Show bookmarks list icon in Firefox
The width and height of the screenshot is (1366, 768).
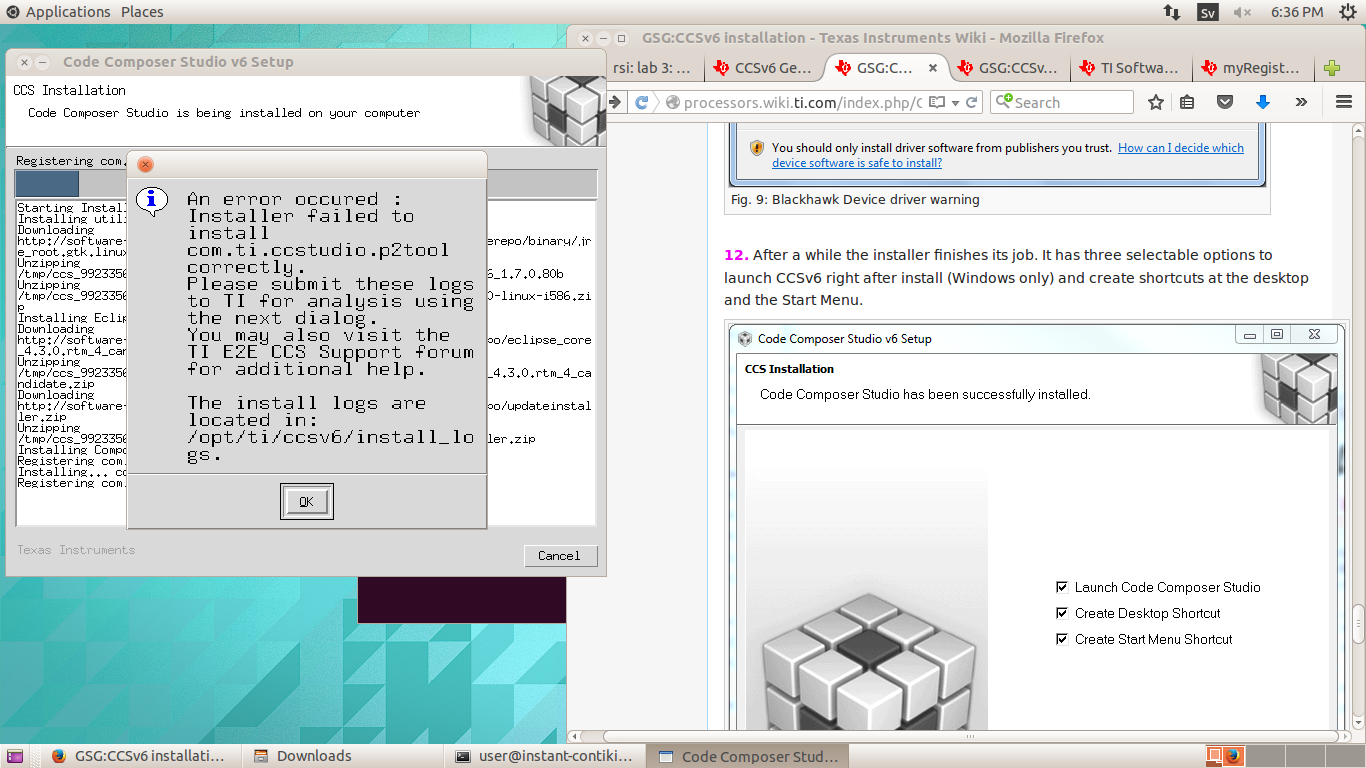point(1187,102)
